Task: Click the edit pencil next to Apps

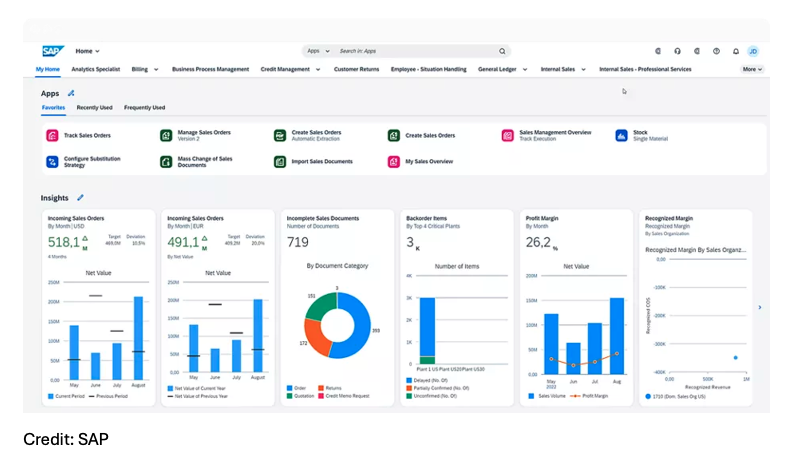Action: [71, 93]
